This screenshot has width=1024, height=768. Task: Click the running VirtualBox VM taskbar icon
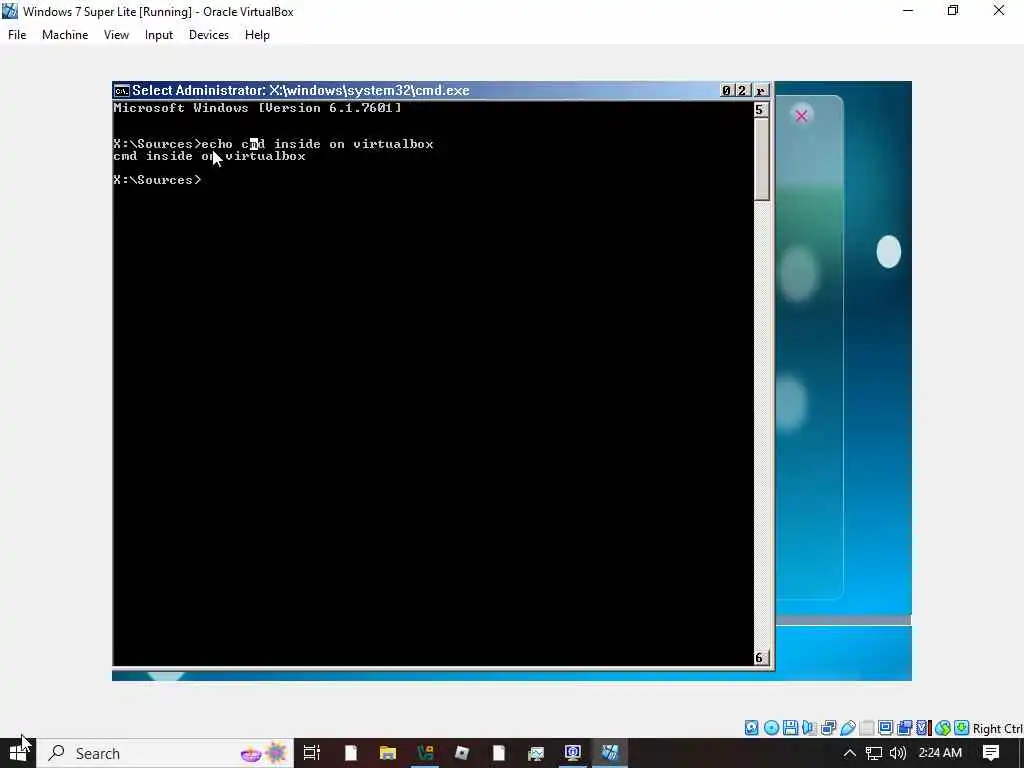(610, 753)
